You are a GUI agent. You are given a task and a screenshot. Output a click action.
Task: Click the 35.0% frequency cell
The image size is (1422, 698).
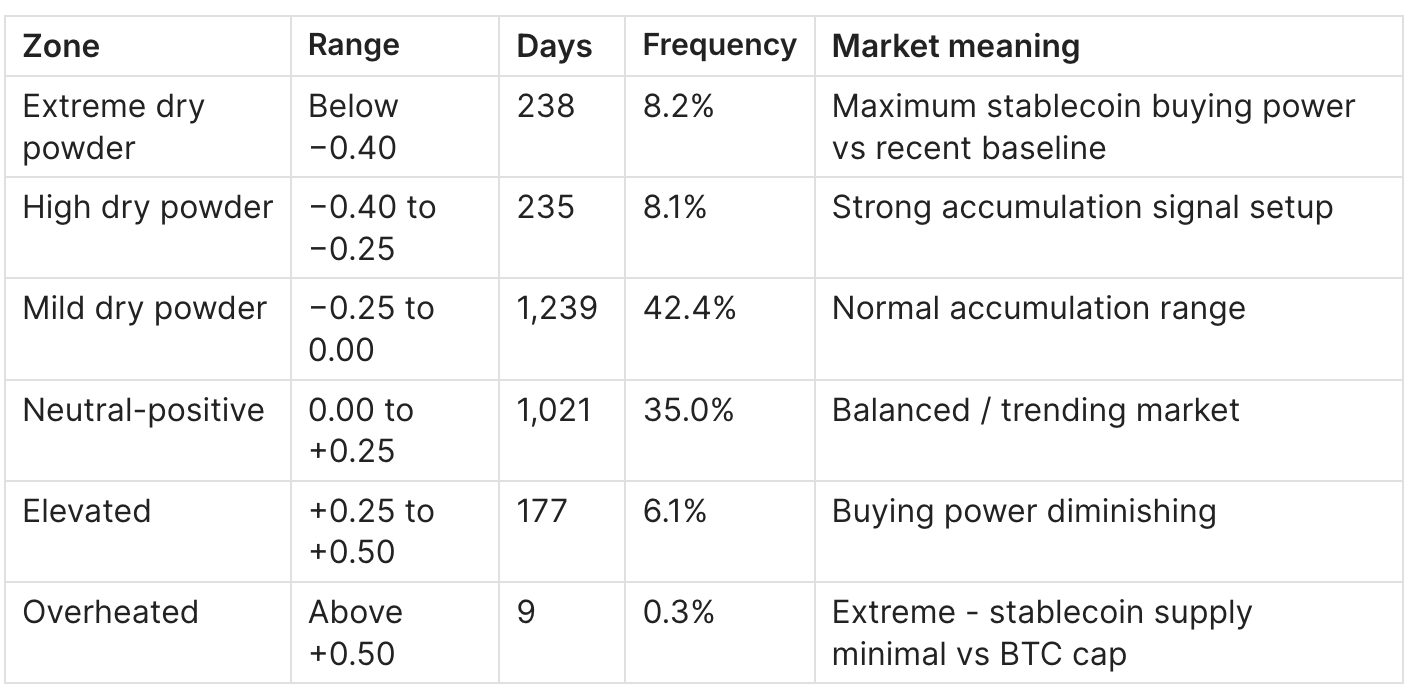pyautogui.click(x=688, y=410)
